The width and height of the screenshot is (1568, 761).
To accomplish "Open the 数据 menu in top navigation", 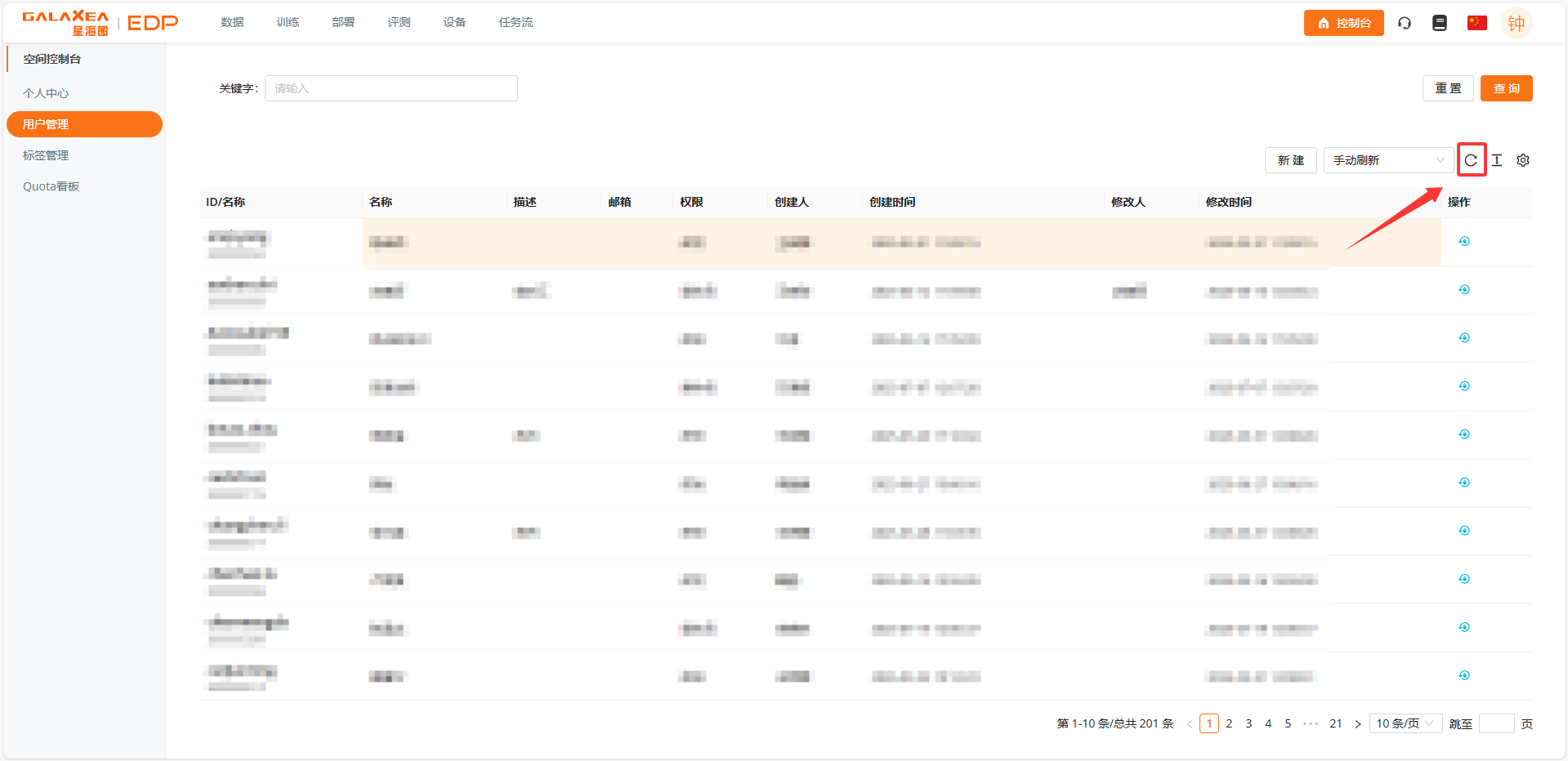I will click(x=232, y=22).
